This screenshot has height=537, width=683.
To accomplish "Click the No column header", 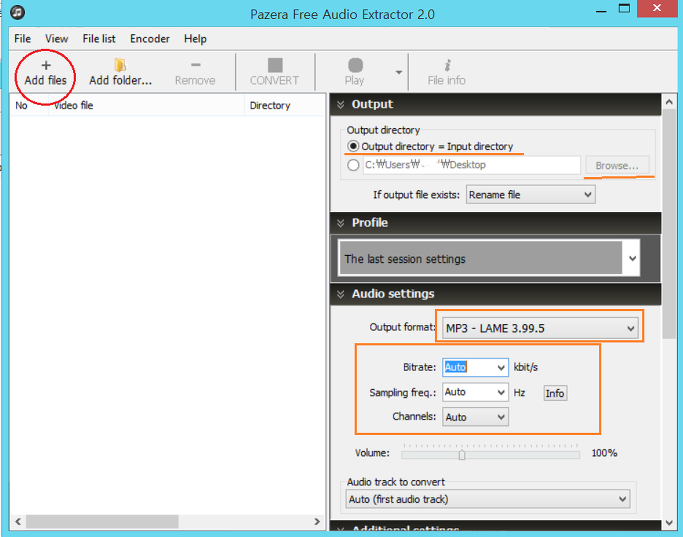I will [x=29, y=105].
